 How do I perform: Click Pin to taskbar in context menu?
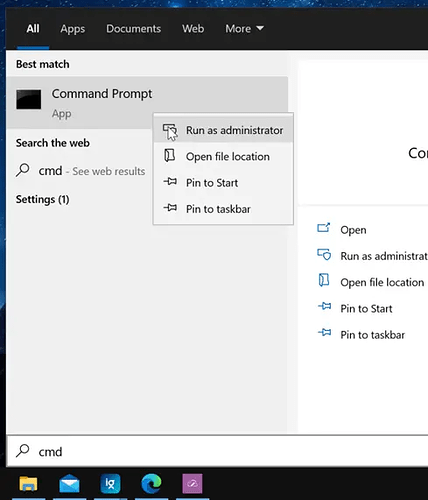pos(223,209)
